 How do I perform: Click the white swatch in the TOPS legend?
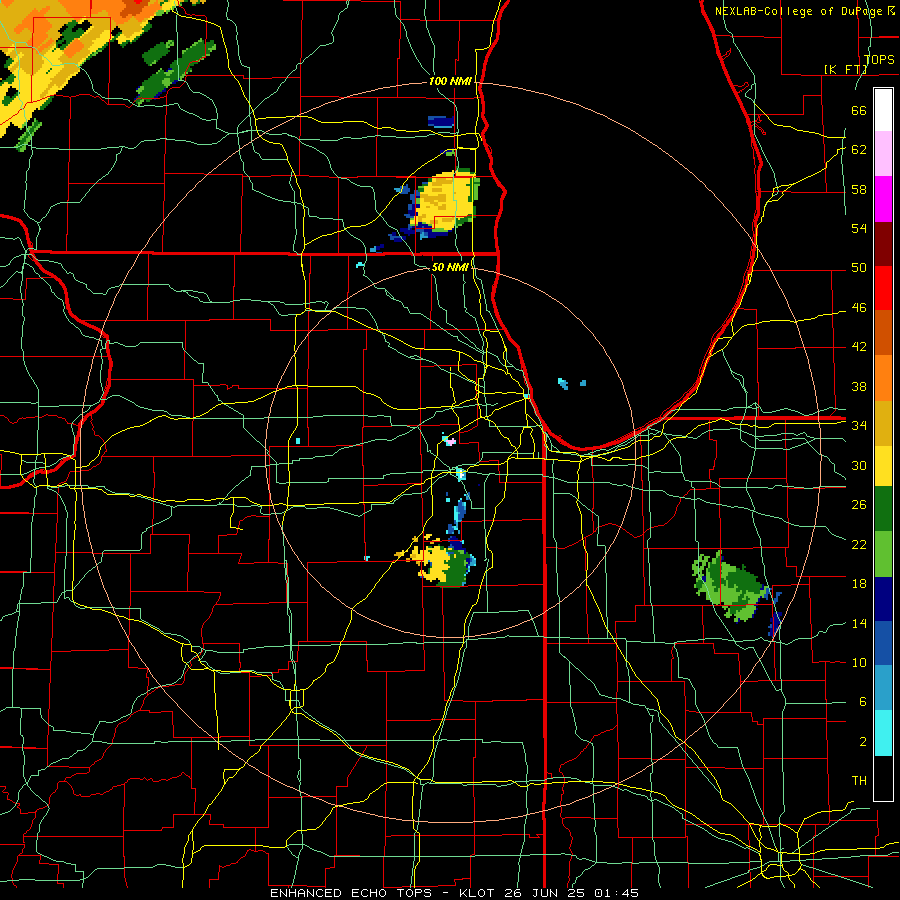[x=883, y=110]
